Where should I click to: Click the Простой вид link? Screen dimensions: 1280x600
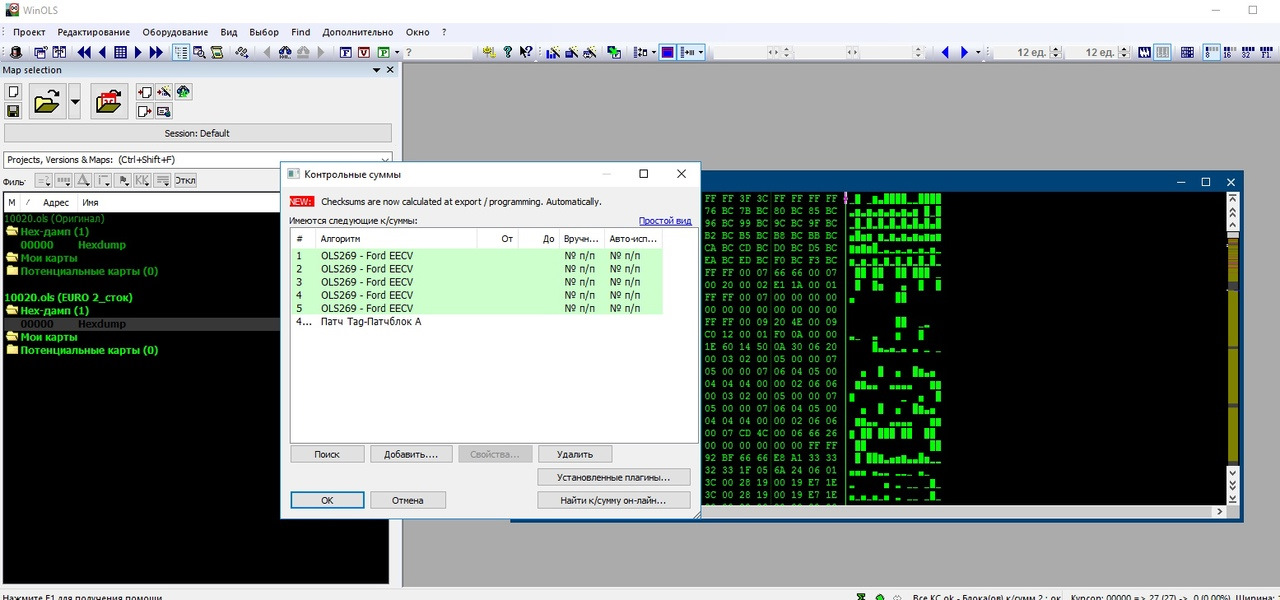pos(665,221)
